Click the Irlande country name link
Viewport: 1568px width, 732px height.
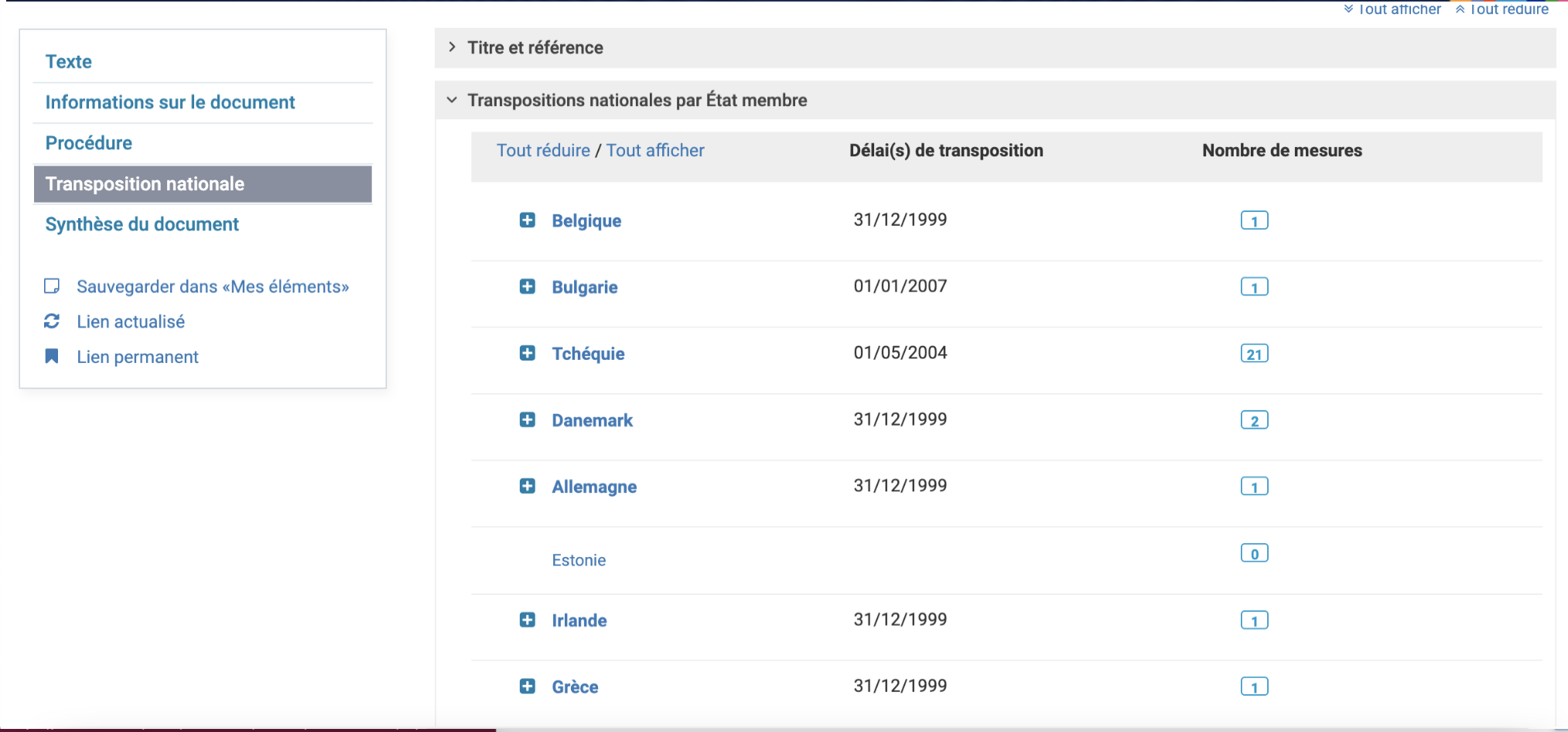pyautogui.click(x=579, y=621)
